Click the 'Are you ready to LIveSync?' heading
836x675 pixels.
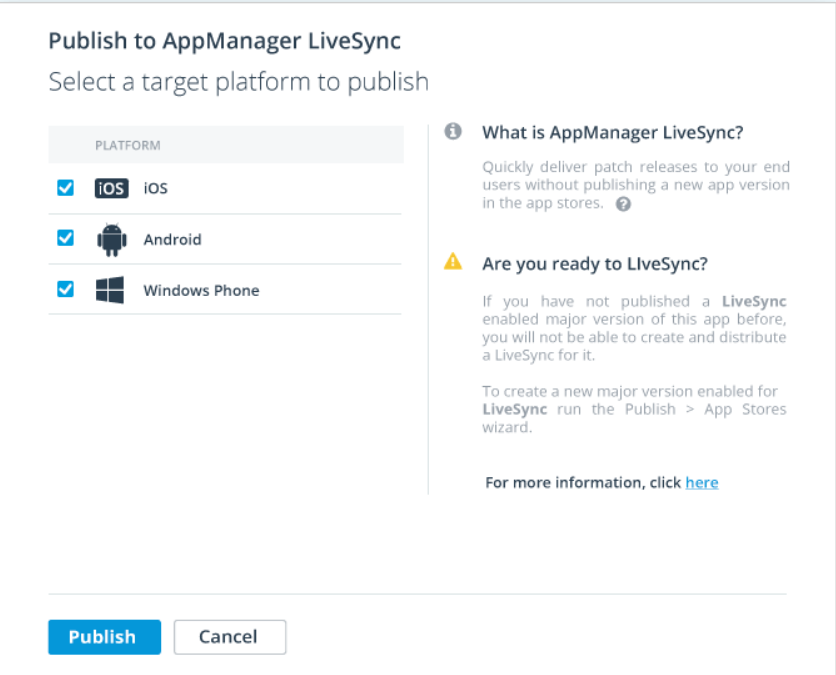click(x=595, y=264)
